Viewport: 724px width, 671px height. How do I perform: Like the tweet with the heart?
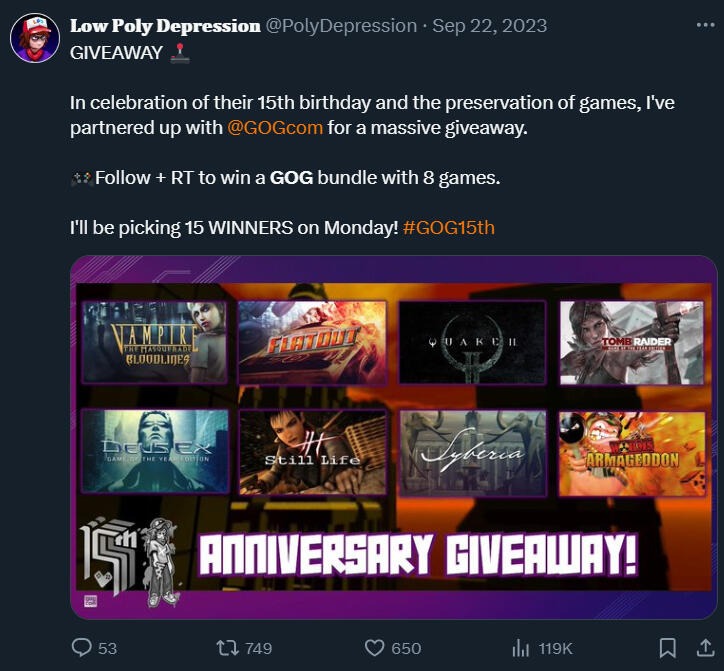[x=374, y=647]
